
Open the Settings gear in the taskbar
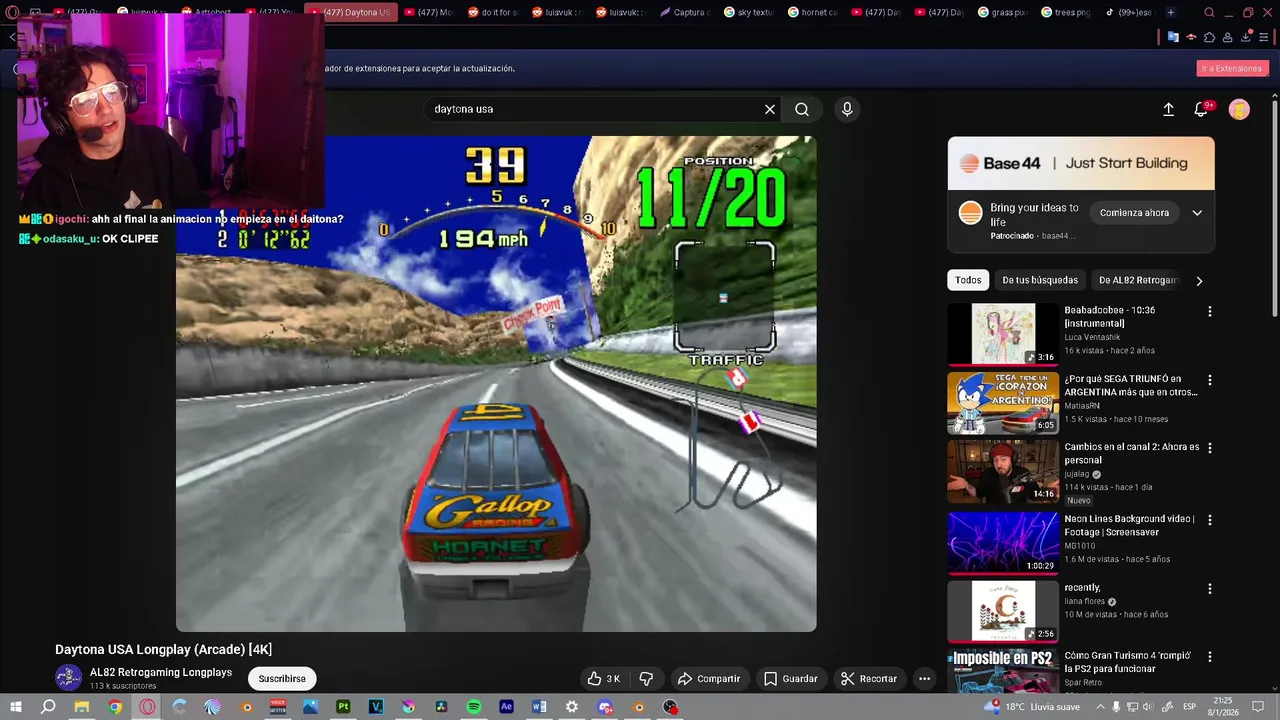[572, 707]
